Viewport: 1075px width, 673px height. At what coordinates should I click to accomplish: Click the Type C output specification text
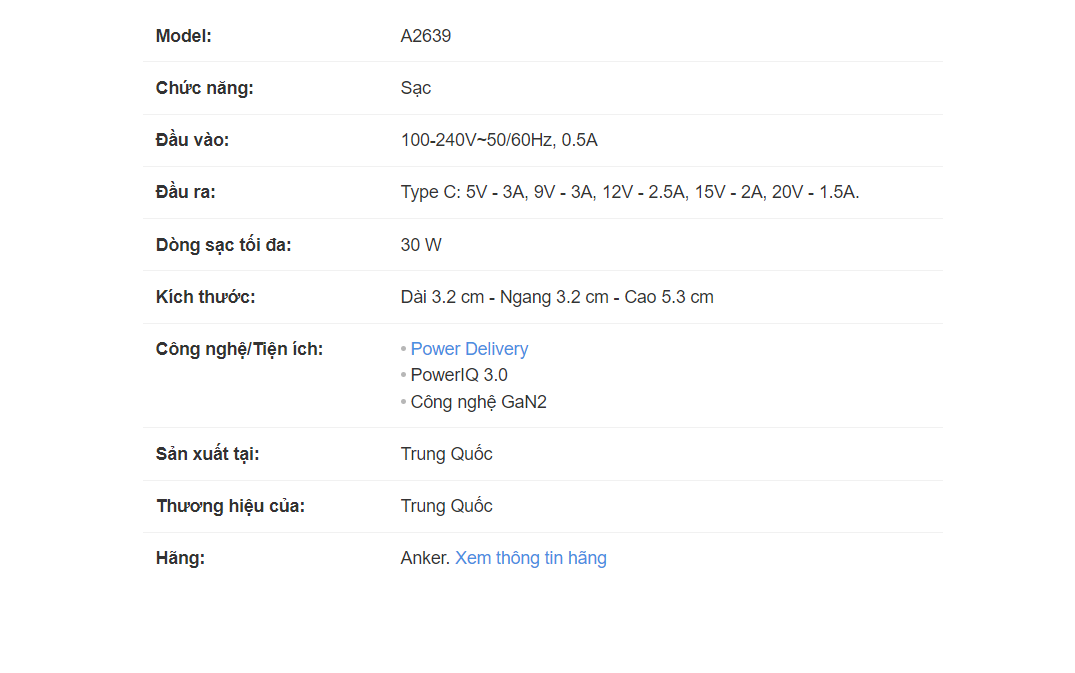point(630,192)
